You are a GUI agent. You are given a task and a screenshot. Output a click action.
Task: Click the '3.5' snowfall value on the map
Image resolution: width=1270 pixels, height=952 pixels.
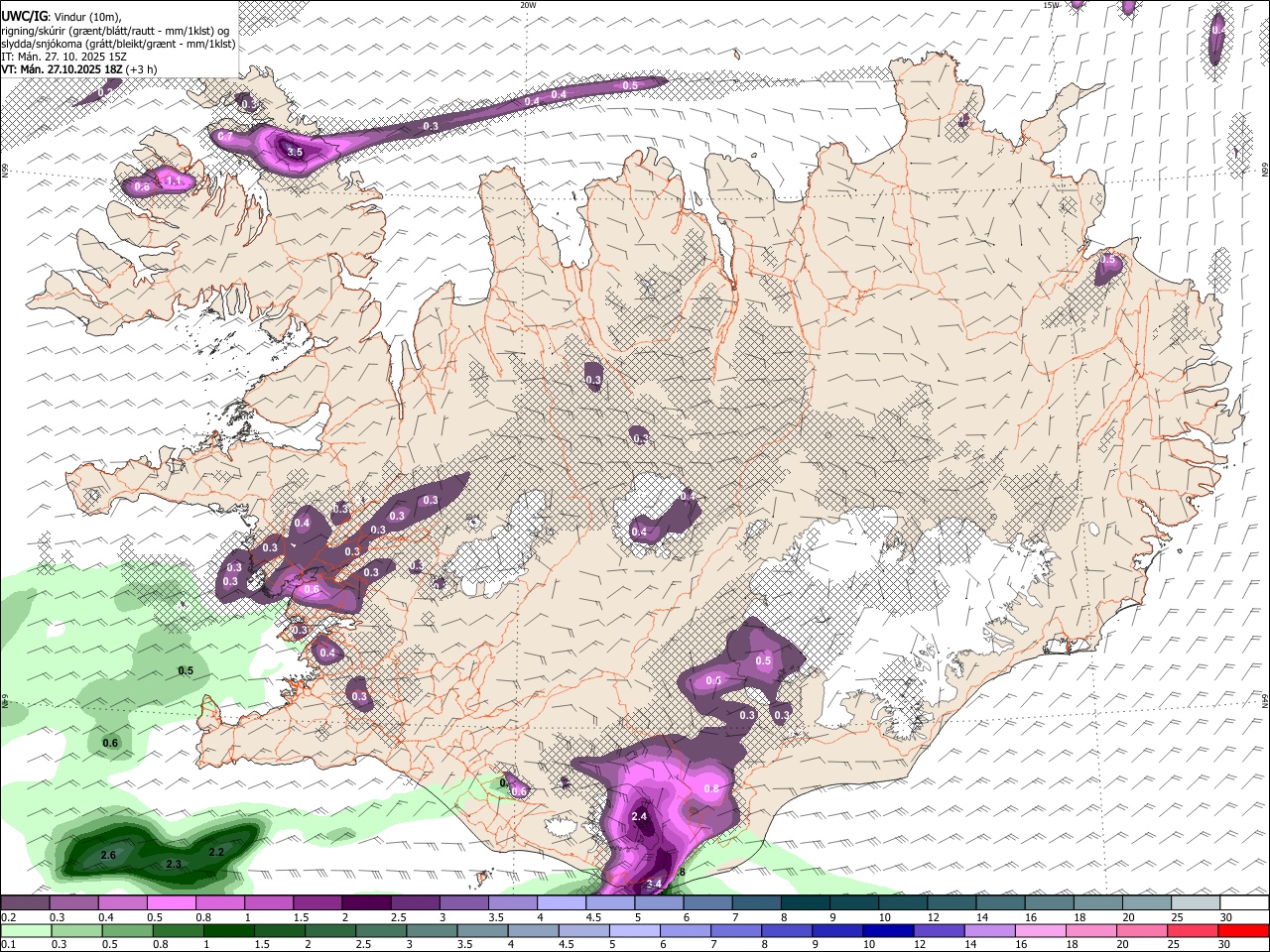295,152
